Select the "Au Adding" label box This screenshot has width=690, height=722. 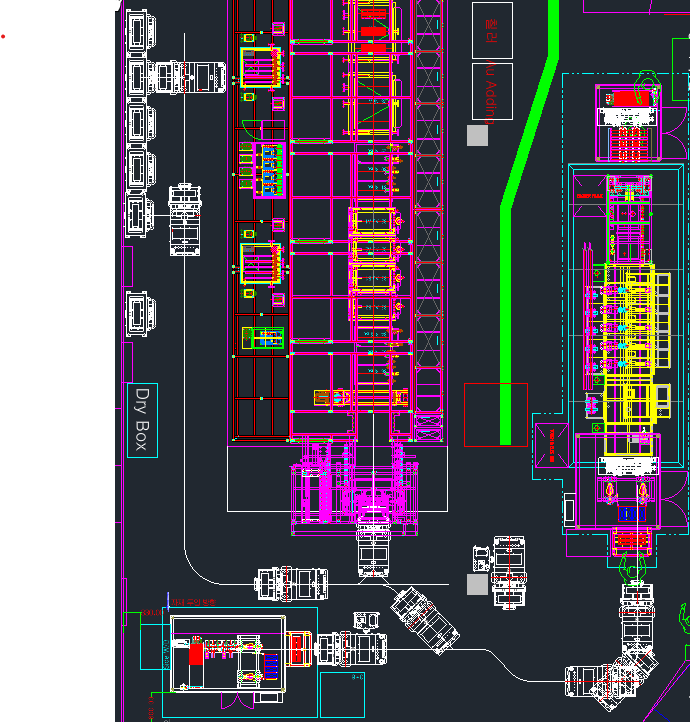click(x=491, y=91)
